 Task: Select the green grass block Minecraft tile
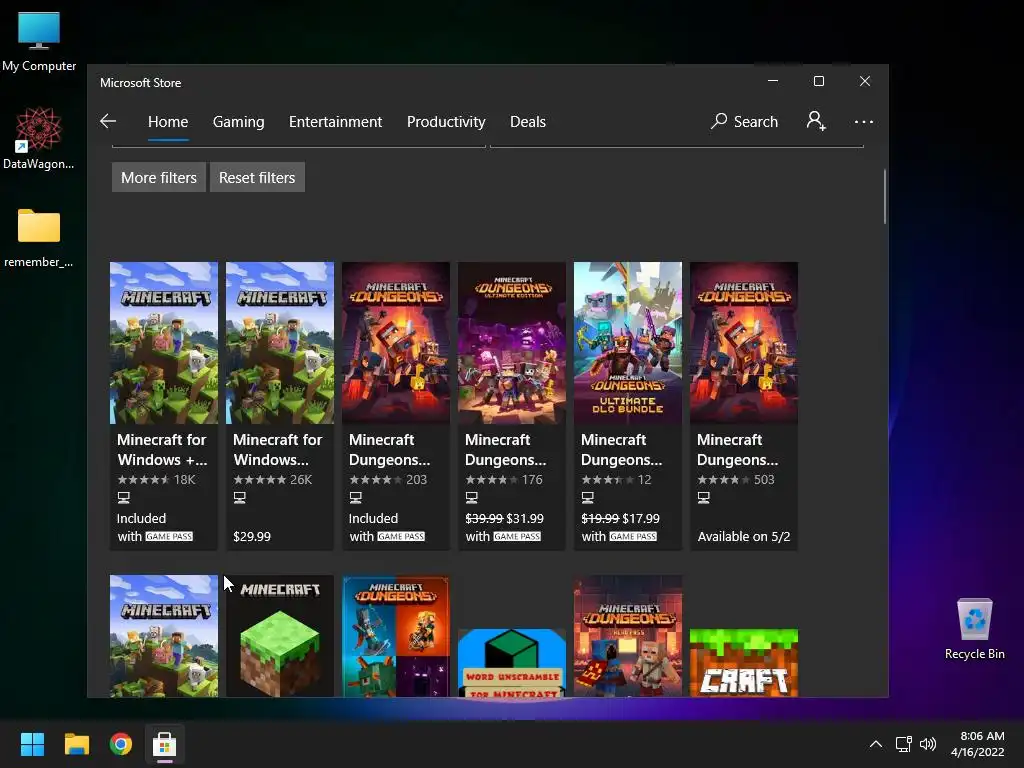coord(280,636)
